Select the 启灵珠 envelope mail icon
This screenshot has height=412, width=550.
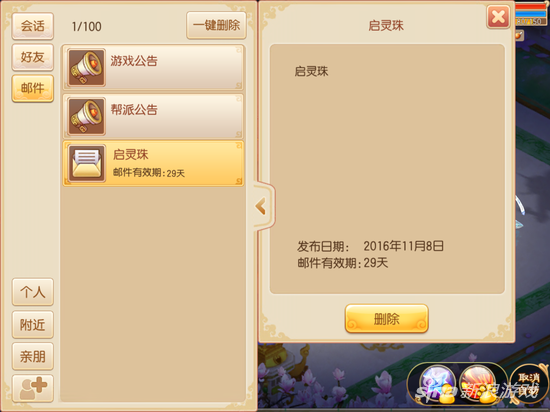86,163
